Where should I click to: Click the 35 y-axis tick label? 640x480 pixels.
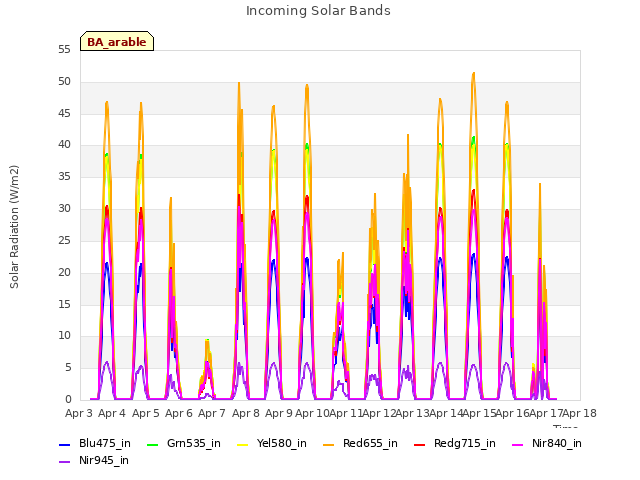click(64, 176)
